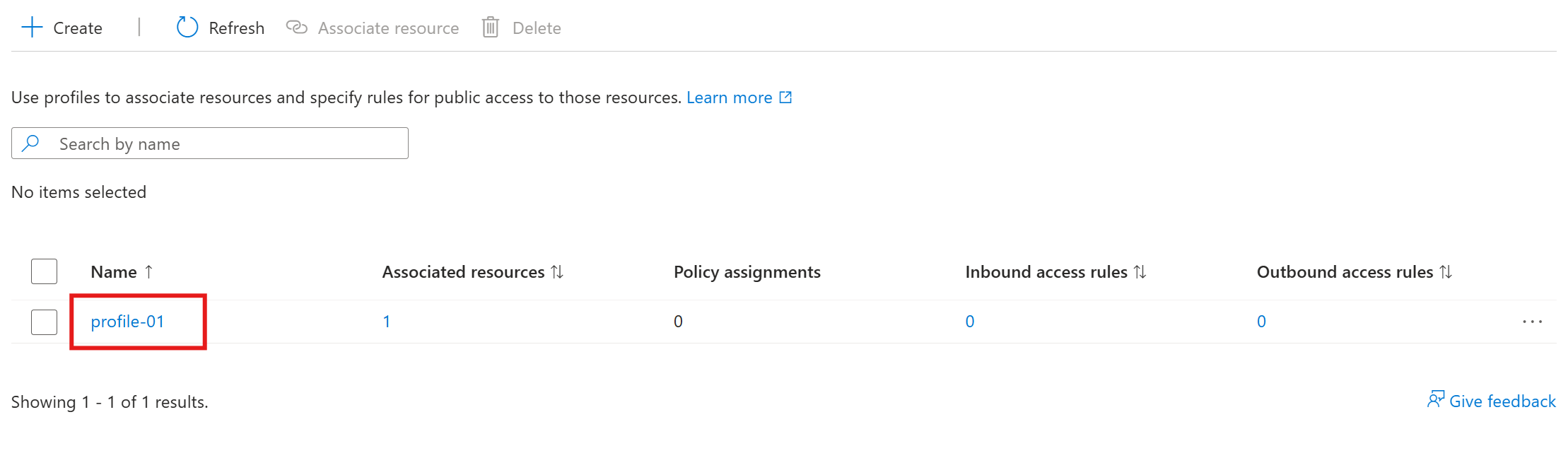Click the Give feedback link
Screen dimensions: 1568x458
pos(1502,401)
